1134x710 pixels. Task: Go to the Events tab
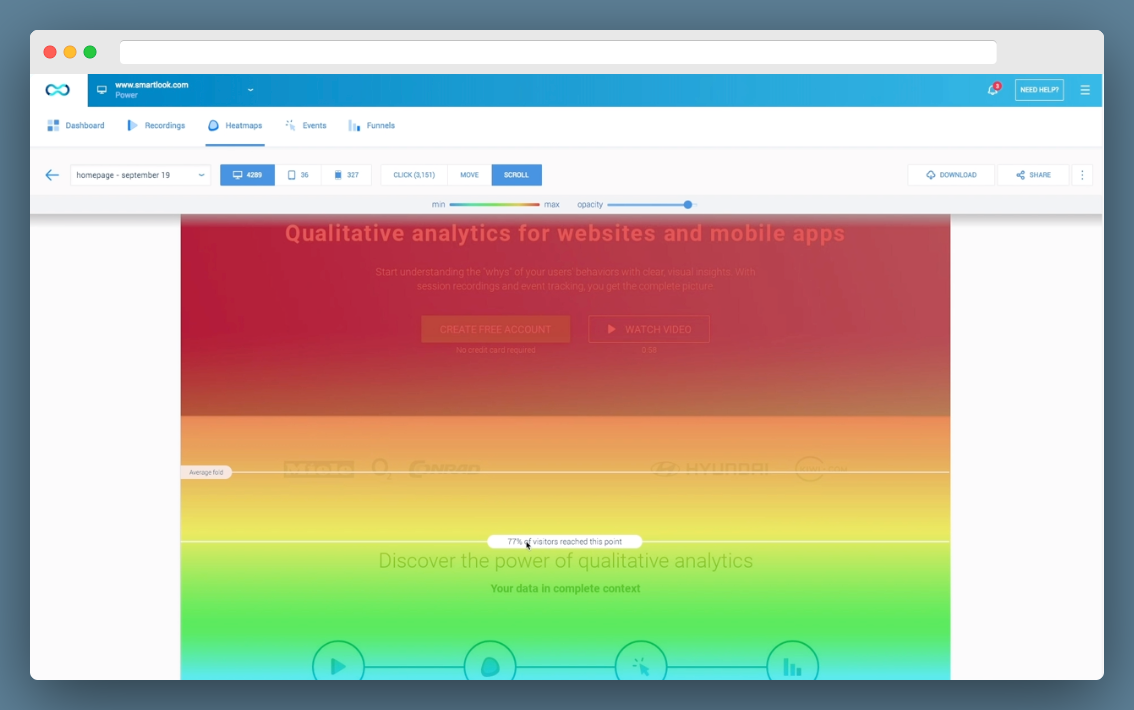(306, 126)
